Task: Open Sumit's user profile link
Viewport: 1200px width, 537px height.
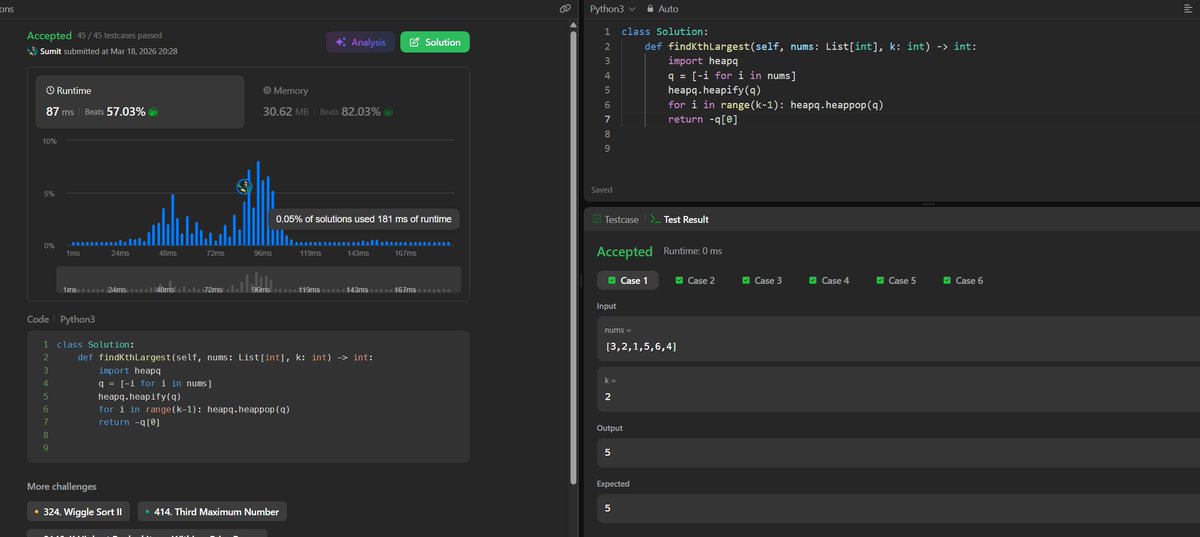Action: click(53, 51)
